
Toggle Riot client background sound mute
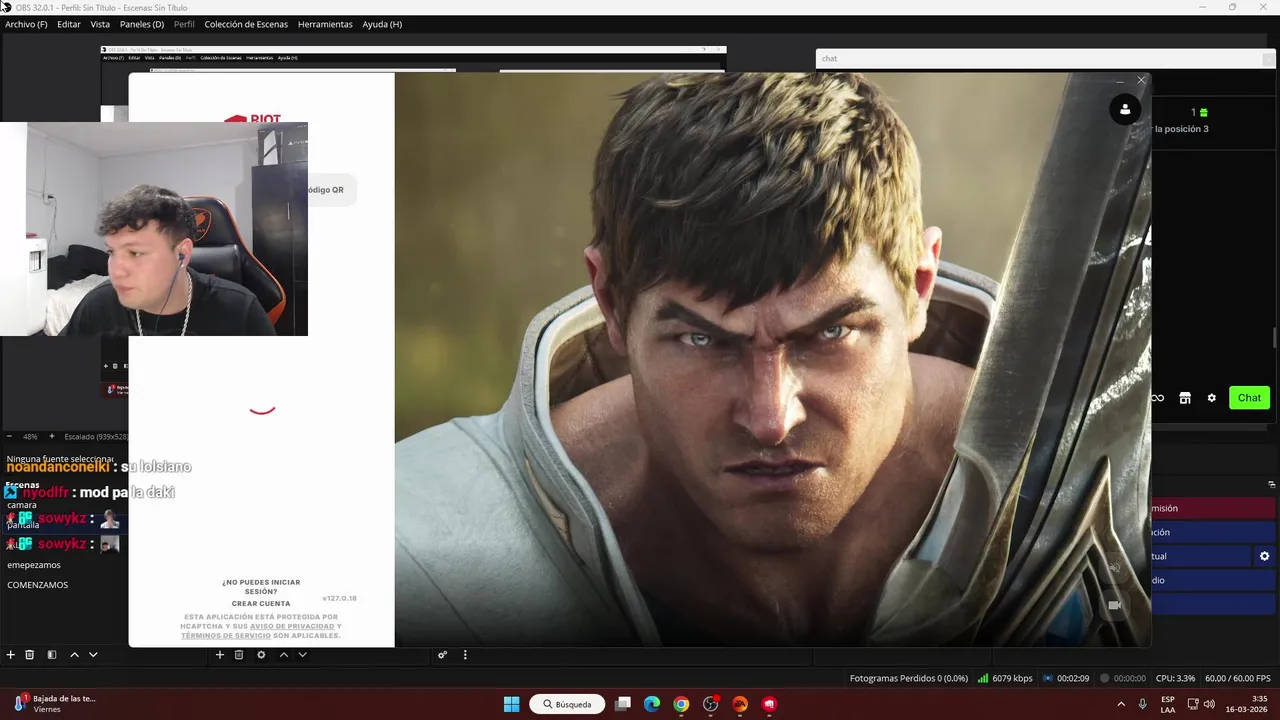click(1114, 568)
